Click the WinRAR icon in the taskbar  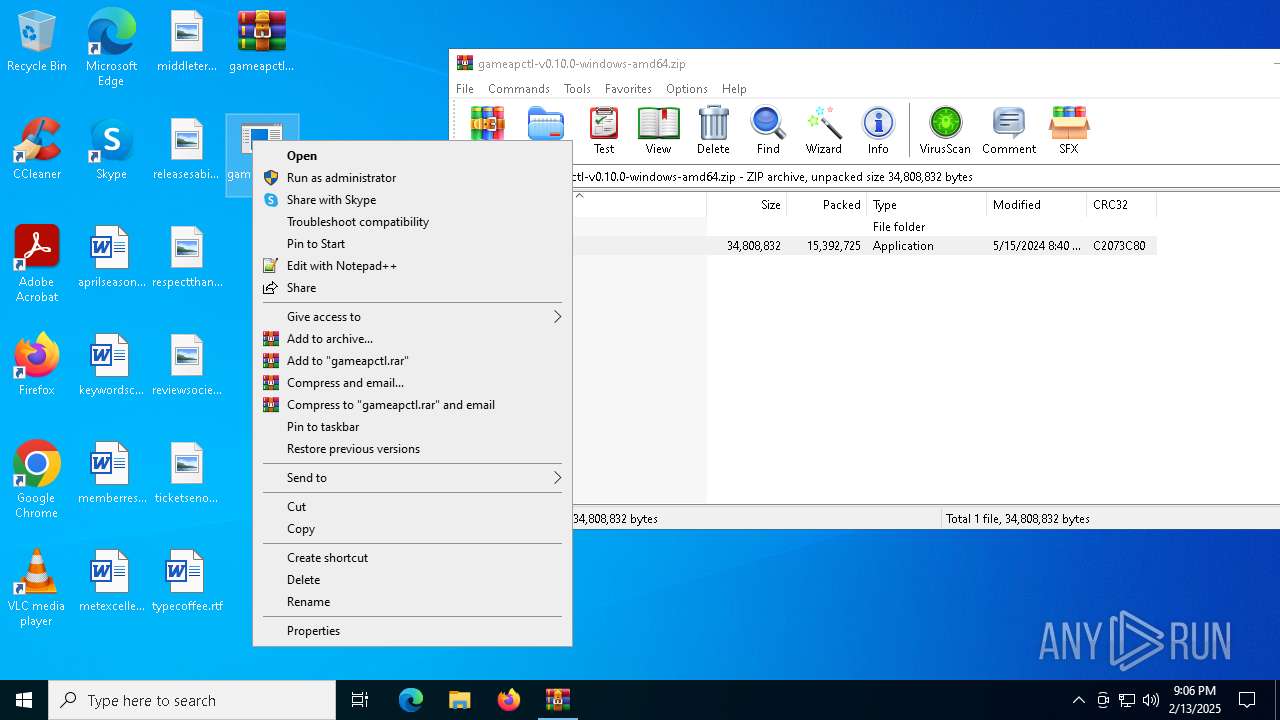[x=558, y=700]
